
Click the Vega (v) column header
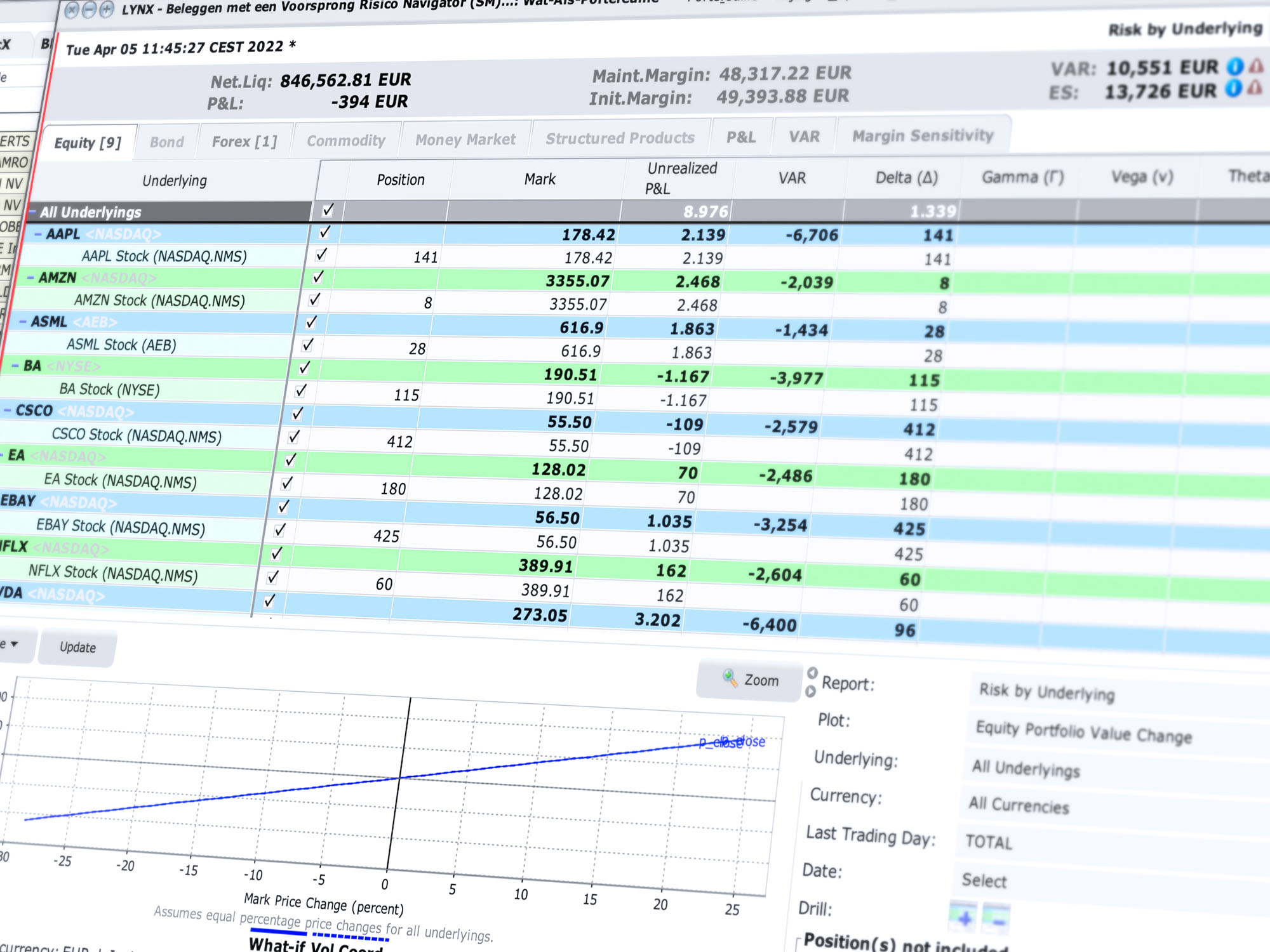pyautogui.click(x=1142, y=176)
